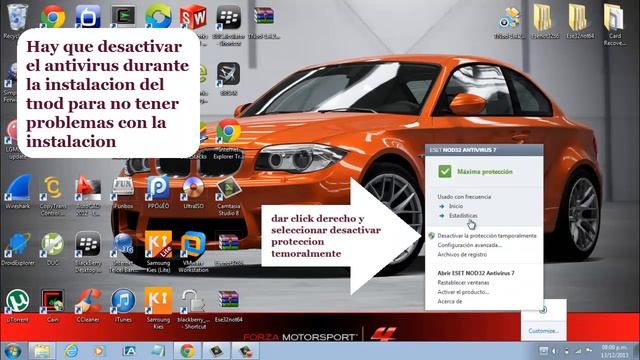640x360 pixels.
Task: Click the network signal tray icon
Action: (578, 351)
